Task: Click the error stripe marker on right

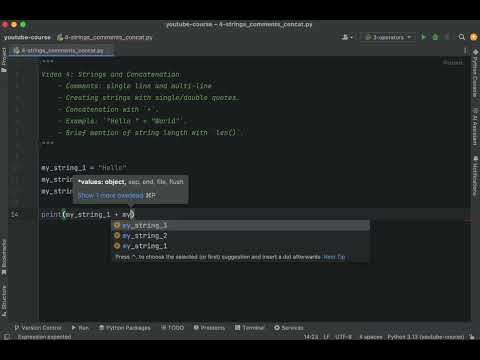Action: 468,221
